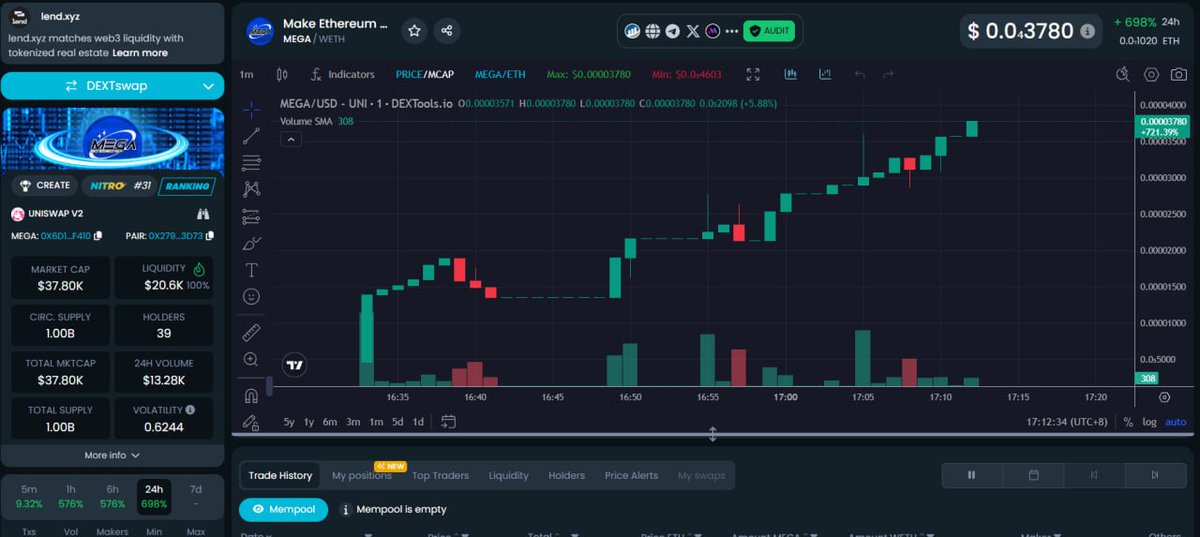This screenshot has height=537, width=1200.
Task: Toggle magnet mode on chart
Action: (252, 395)
